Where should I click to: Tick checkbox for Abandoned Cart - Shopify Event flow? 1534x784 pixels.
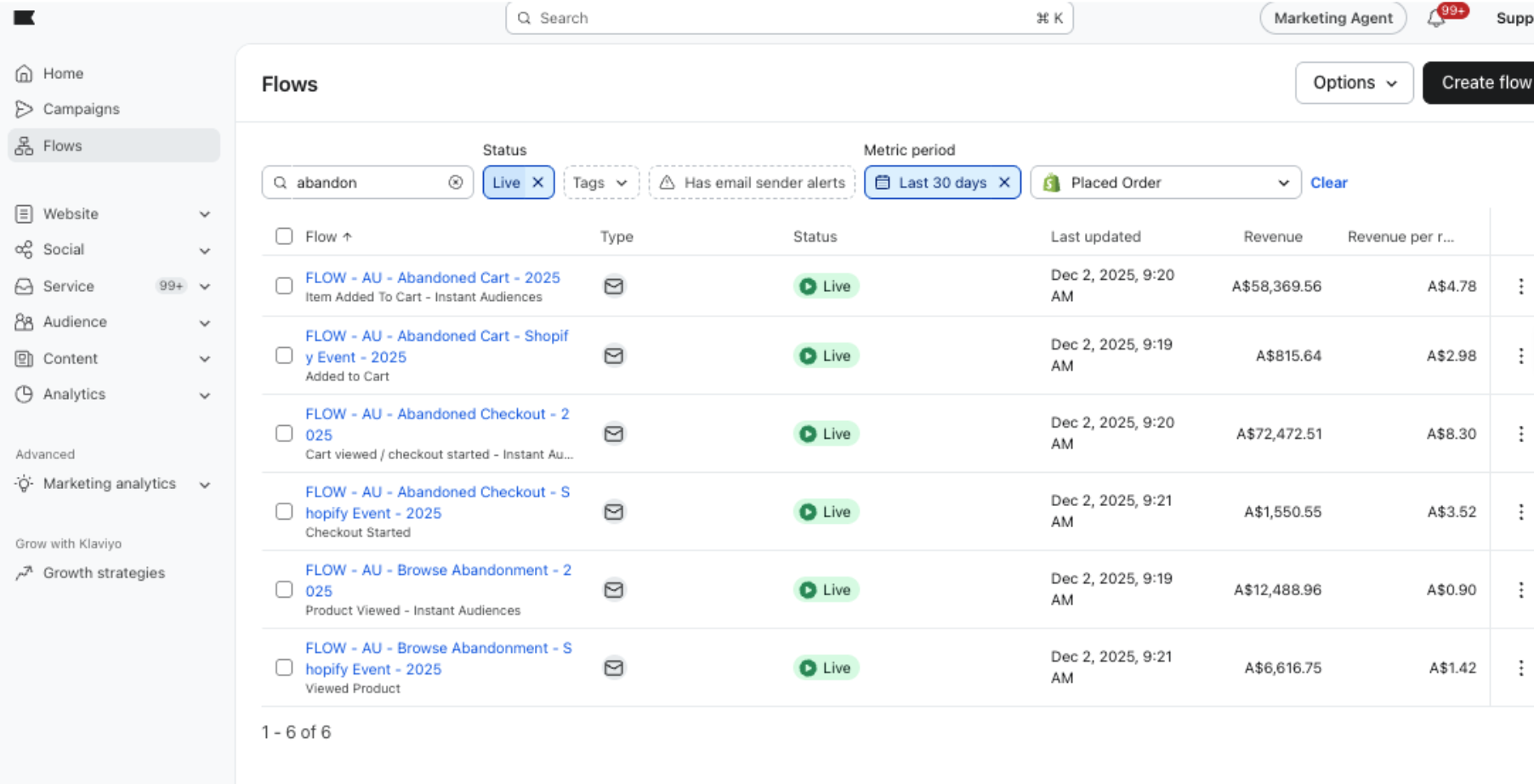(x=284, y=356)
